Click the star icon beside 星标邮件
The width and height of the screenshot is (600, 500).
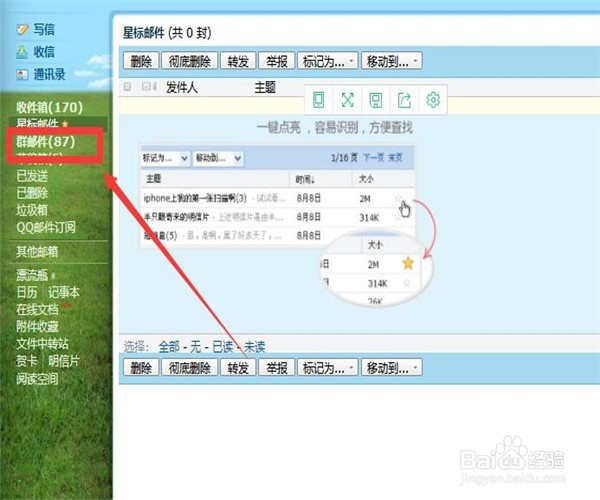tap(65, 124)
